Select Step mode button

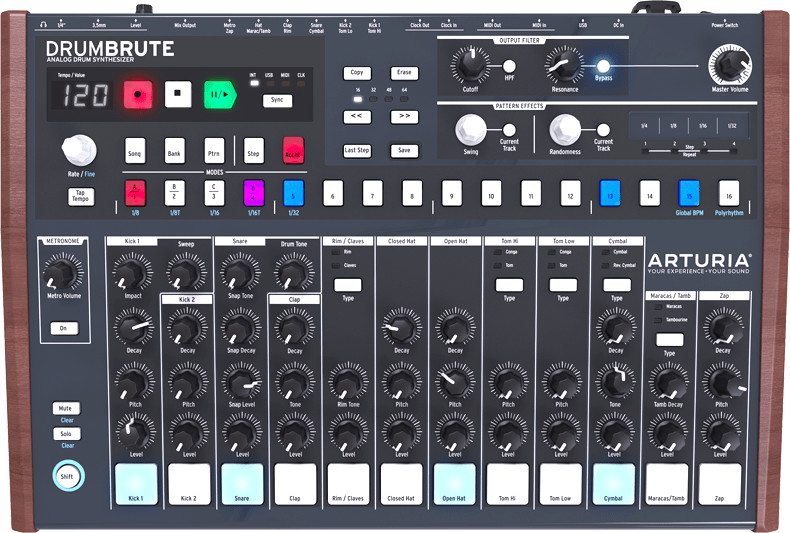(x=253, y=151)
